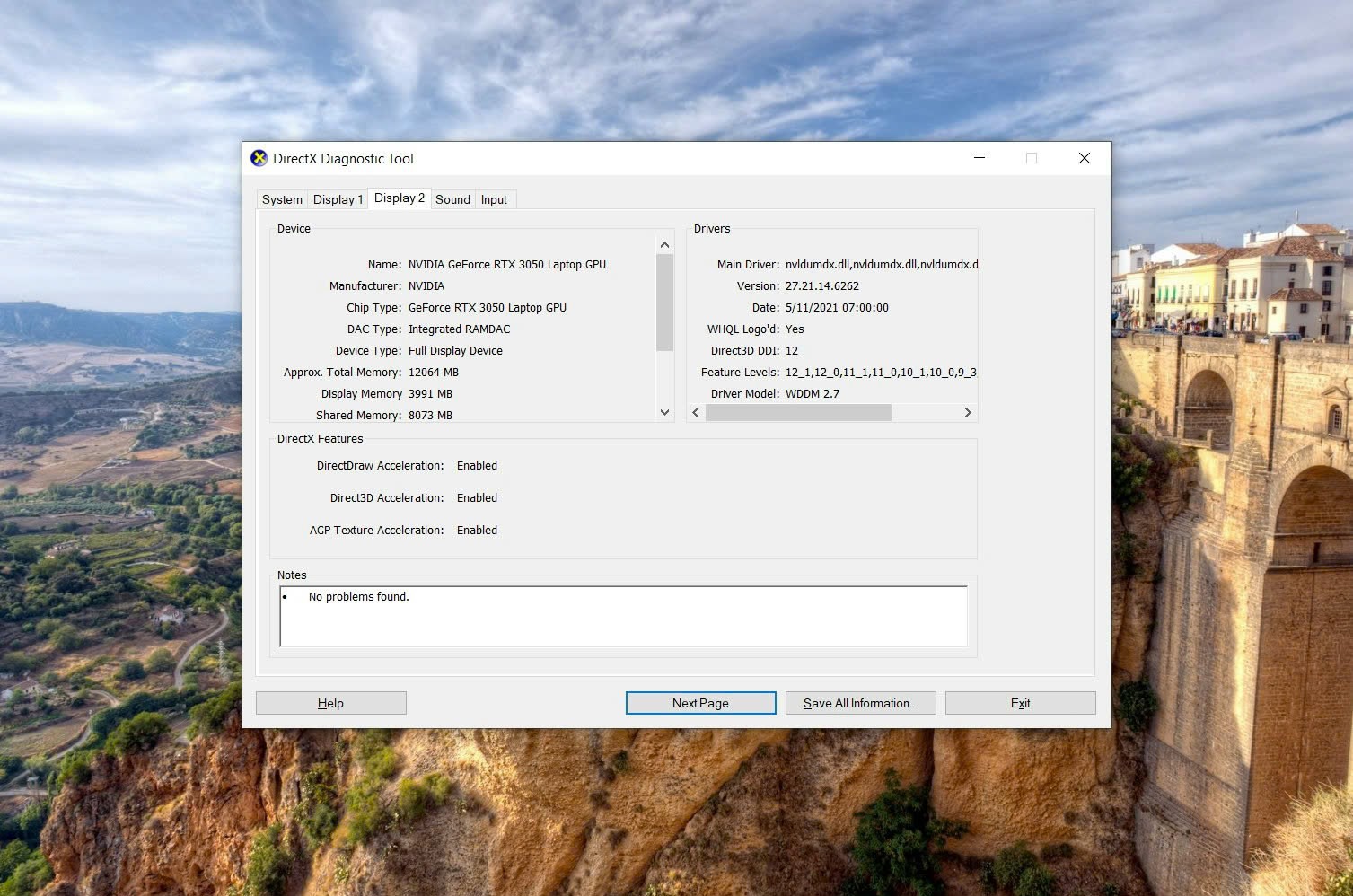Image resolution: width=1353 pixels, height=896 pixels.
Task: Go to the Sound tab
Action: (452, 199)
